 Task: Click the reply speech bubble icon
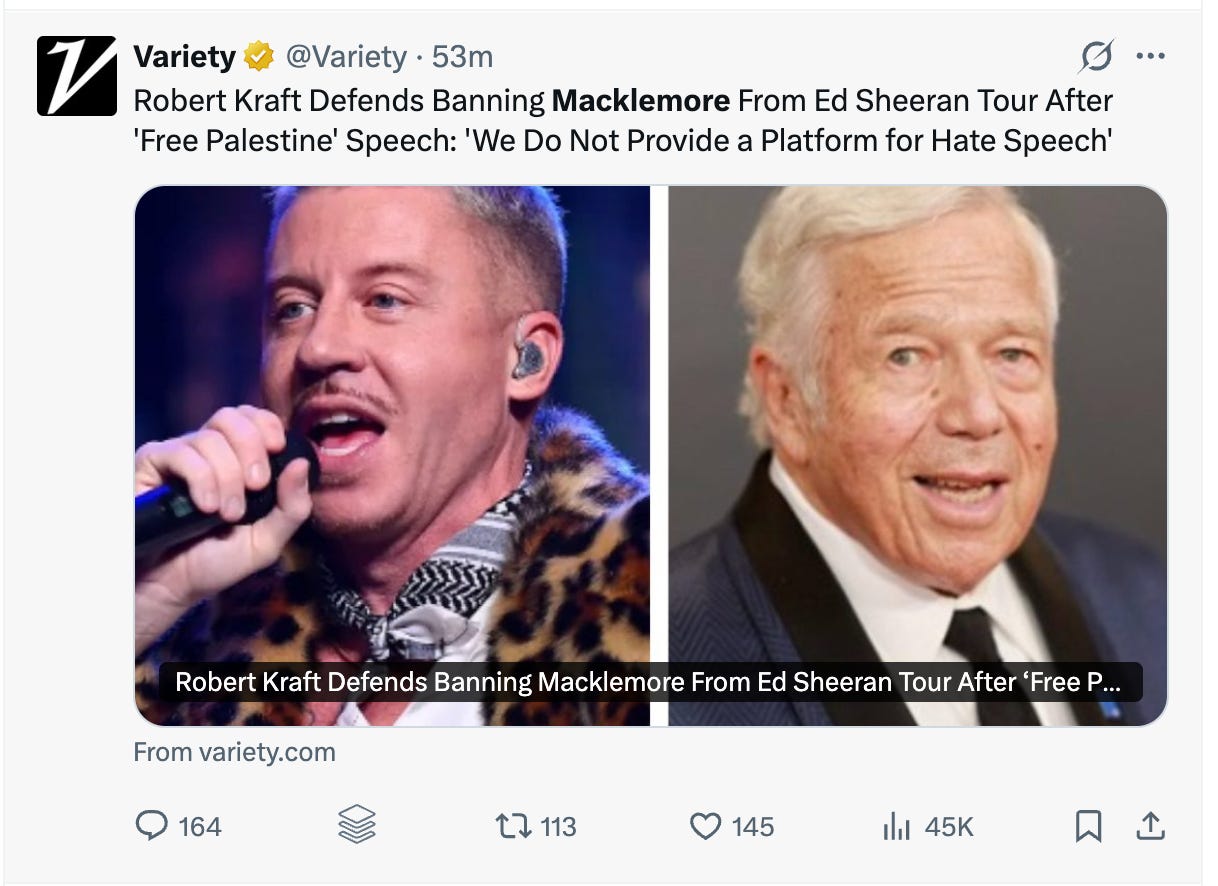[150, 825]
